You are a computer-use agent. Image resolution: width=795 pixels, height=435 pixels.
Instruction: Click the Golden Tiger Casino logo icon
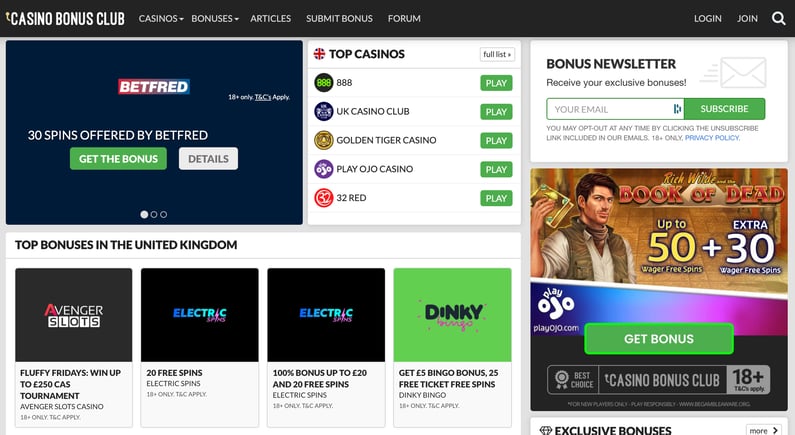tap(323, 140)
